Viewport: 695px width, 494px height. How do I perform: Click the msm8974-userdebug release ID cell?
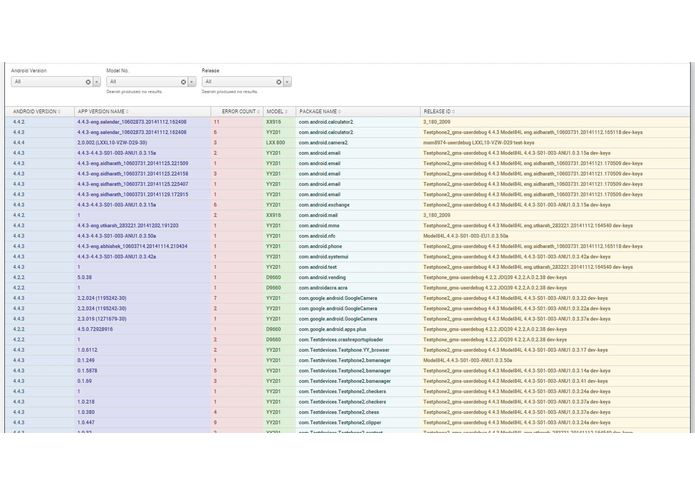point(554,143)
